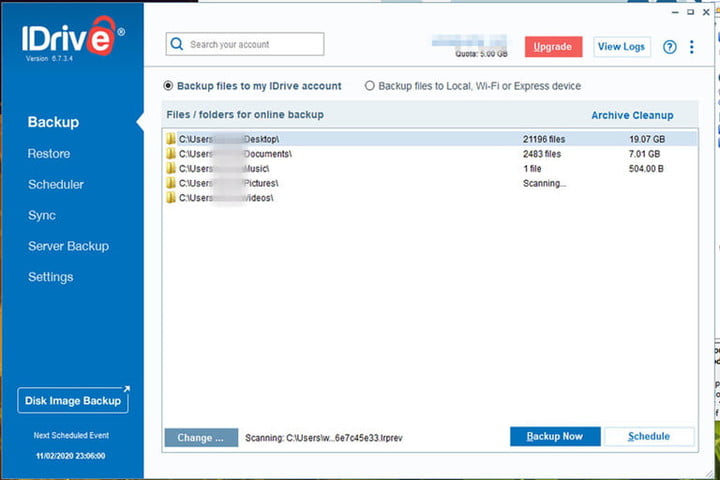Screen dimensions: 720x480
Task: Open the Scheduler section
Action: 56,184
